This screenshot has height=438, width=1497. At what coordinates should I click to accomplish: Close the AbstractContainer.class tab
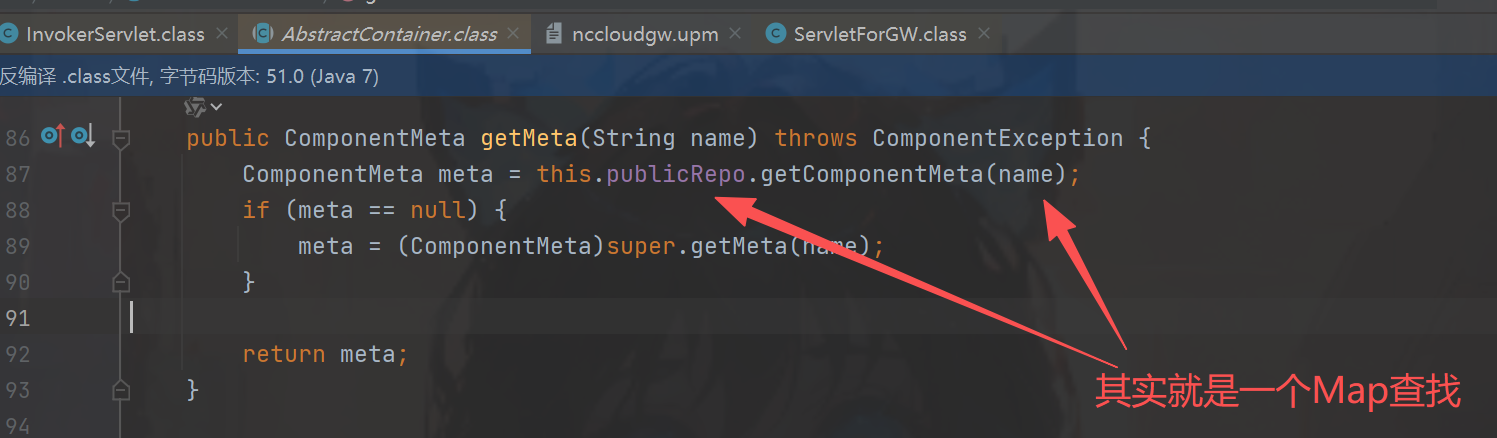click(514, 34)
